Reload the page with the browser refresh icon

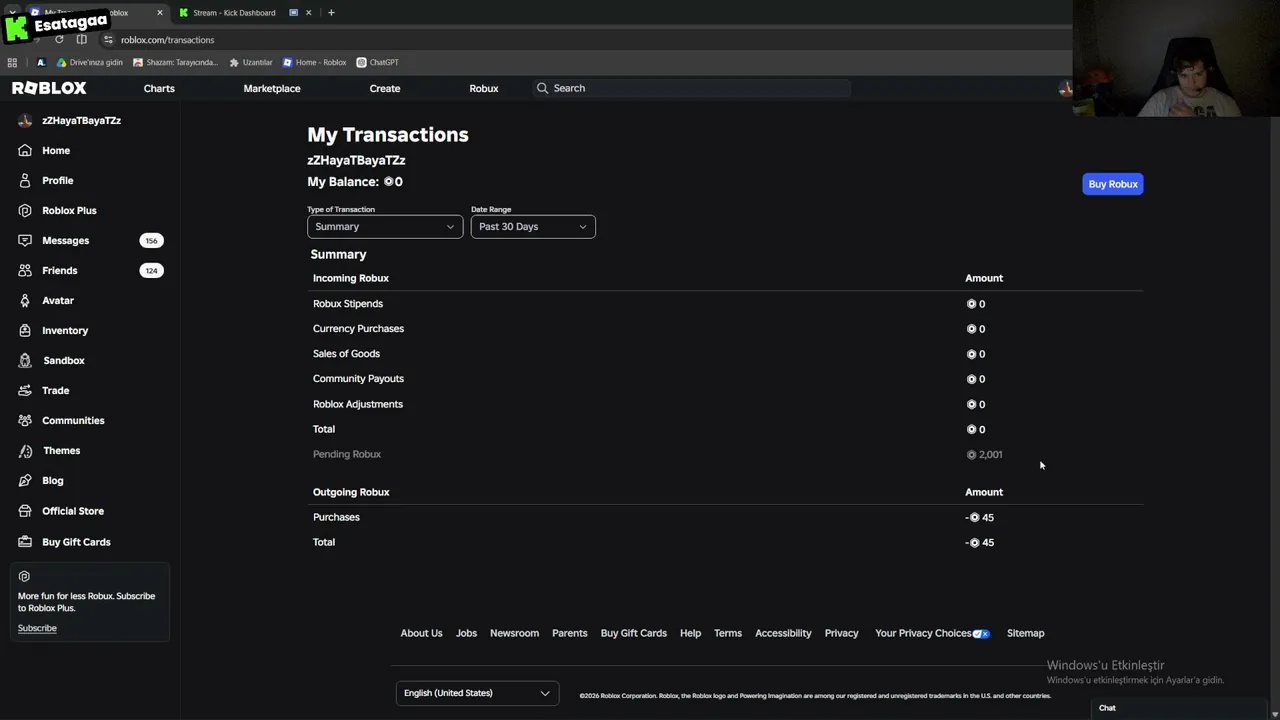tap(59, 40)
